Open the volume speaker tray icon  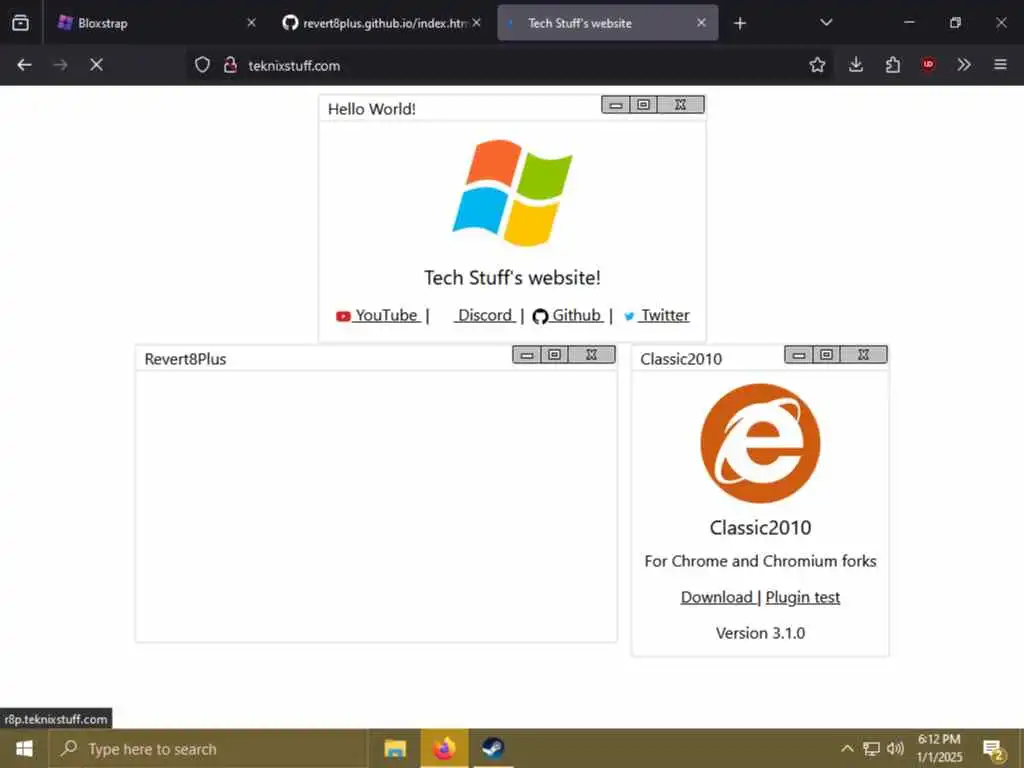tap(895, 748)
